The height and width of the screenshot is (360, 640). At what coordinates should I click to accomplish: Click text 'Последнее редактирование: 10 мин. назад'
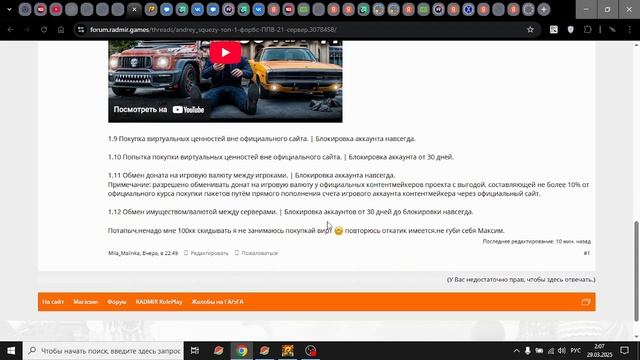tap(536, 242)
